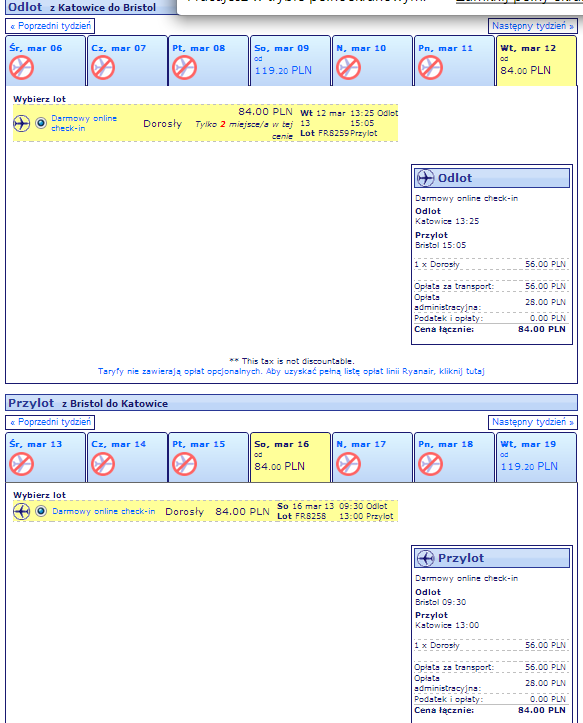Click 'Cena łącznie' total in Przylot summary

[x=490, y=710]
